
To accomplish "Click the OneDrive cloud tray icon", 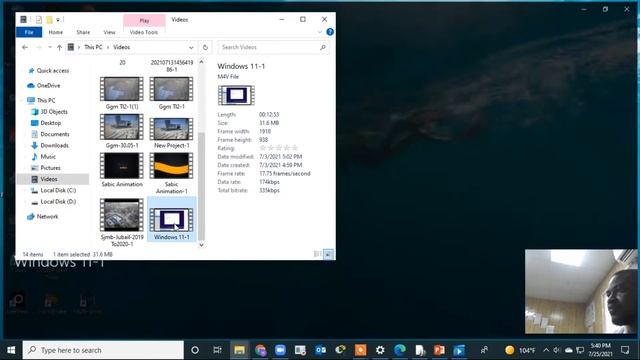I will [x=569, y=350].
